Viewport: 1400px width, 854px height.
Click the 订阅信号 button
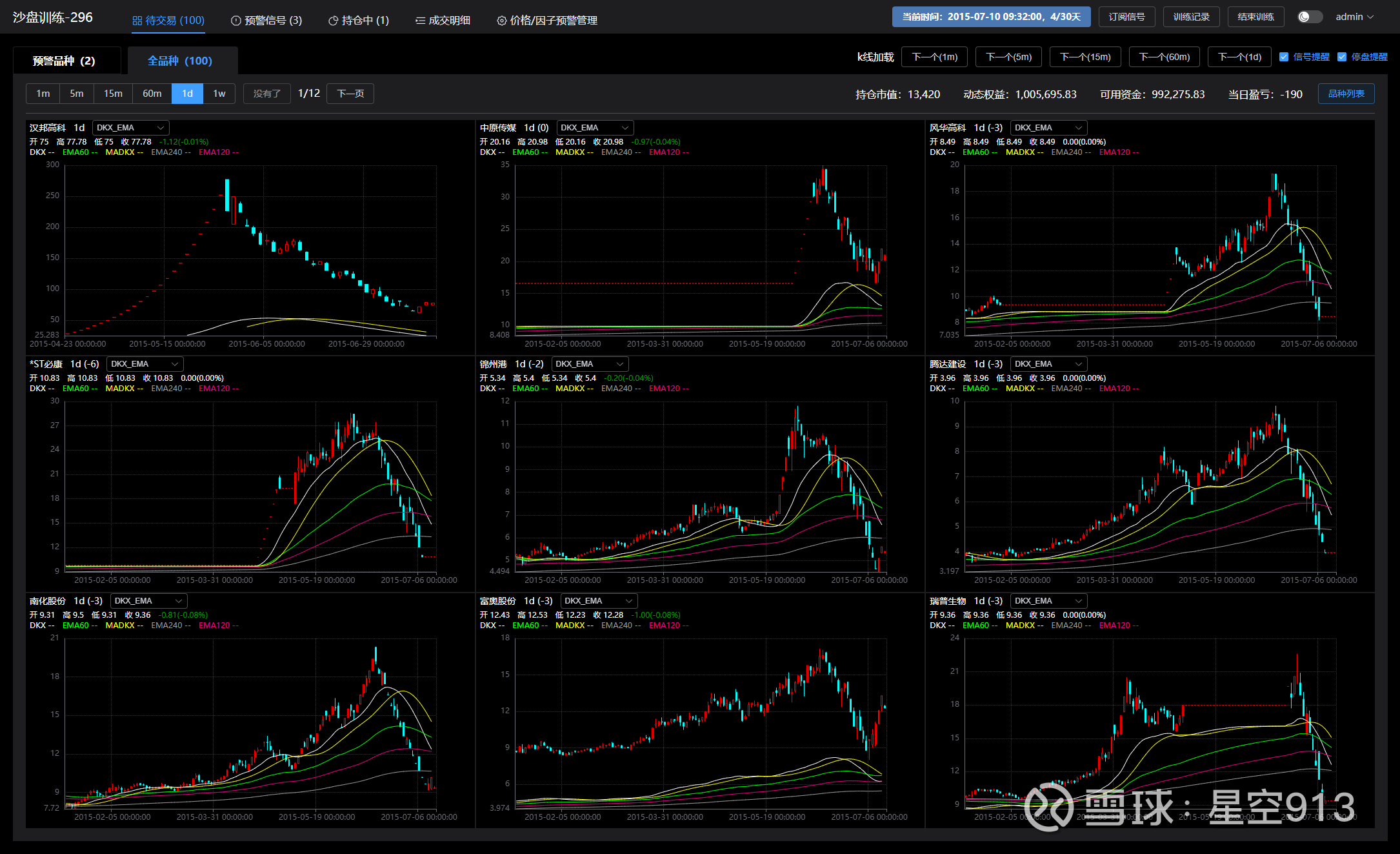pyautogui.click(x=1126, y=17)
